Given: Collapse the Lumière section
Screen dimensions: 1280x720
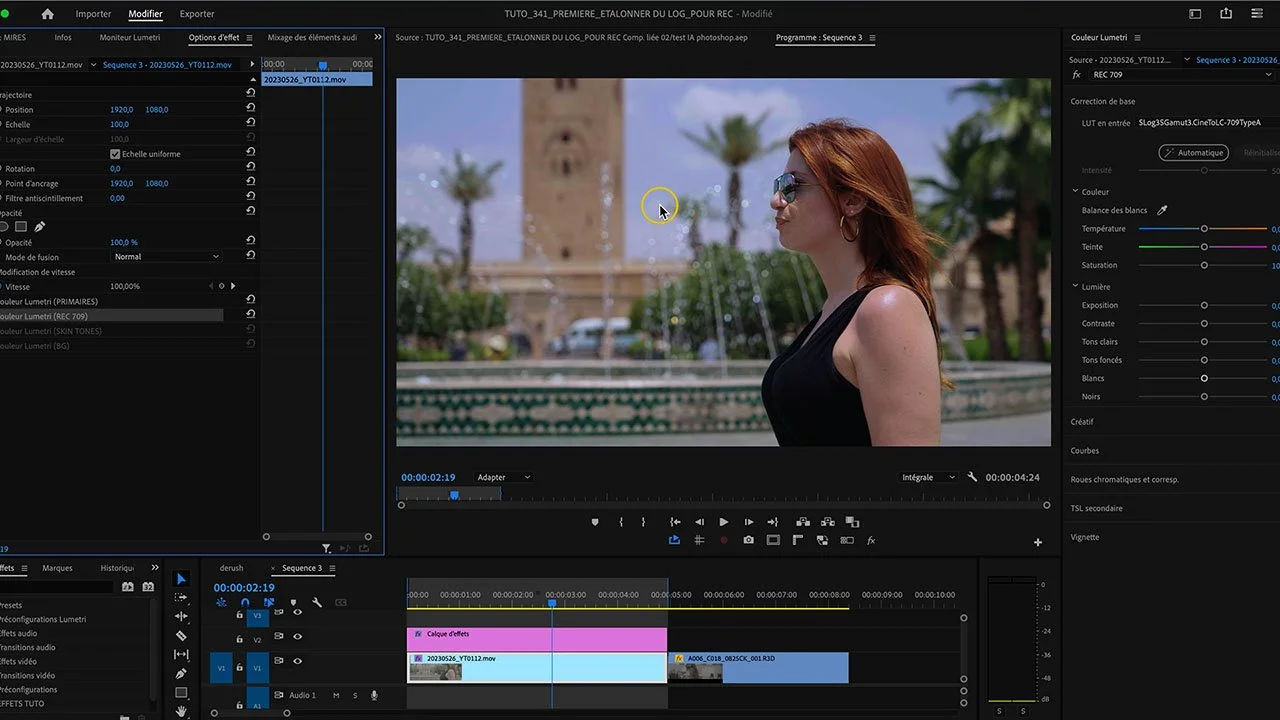Looking at the screenshot, I should pos(1075,287).
